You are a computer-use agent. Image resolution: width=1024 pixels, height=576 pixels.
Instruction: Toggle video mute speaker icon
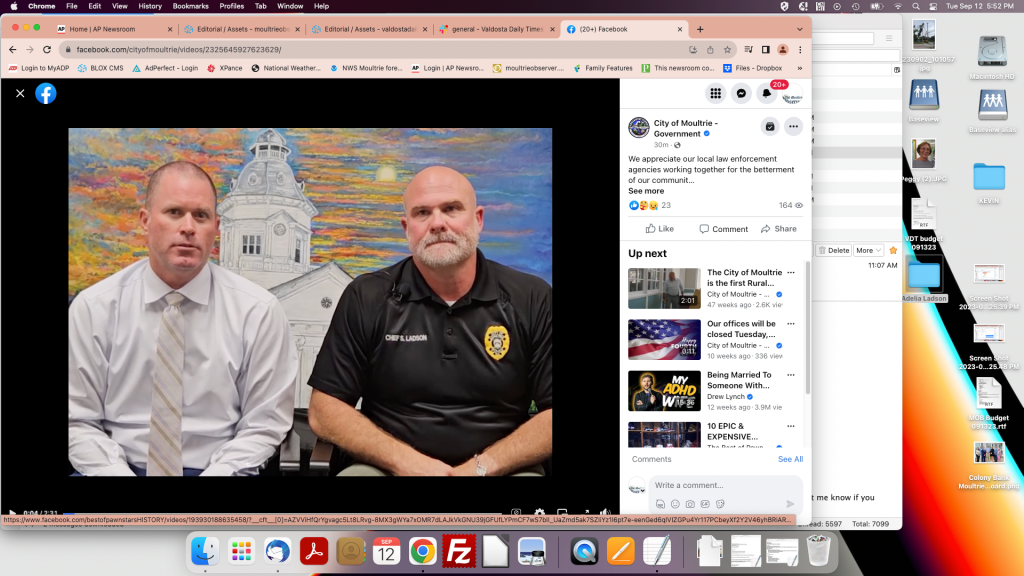point(605,513)
